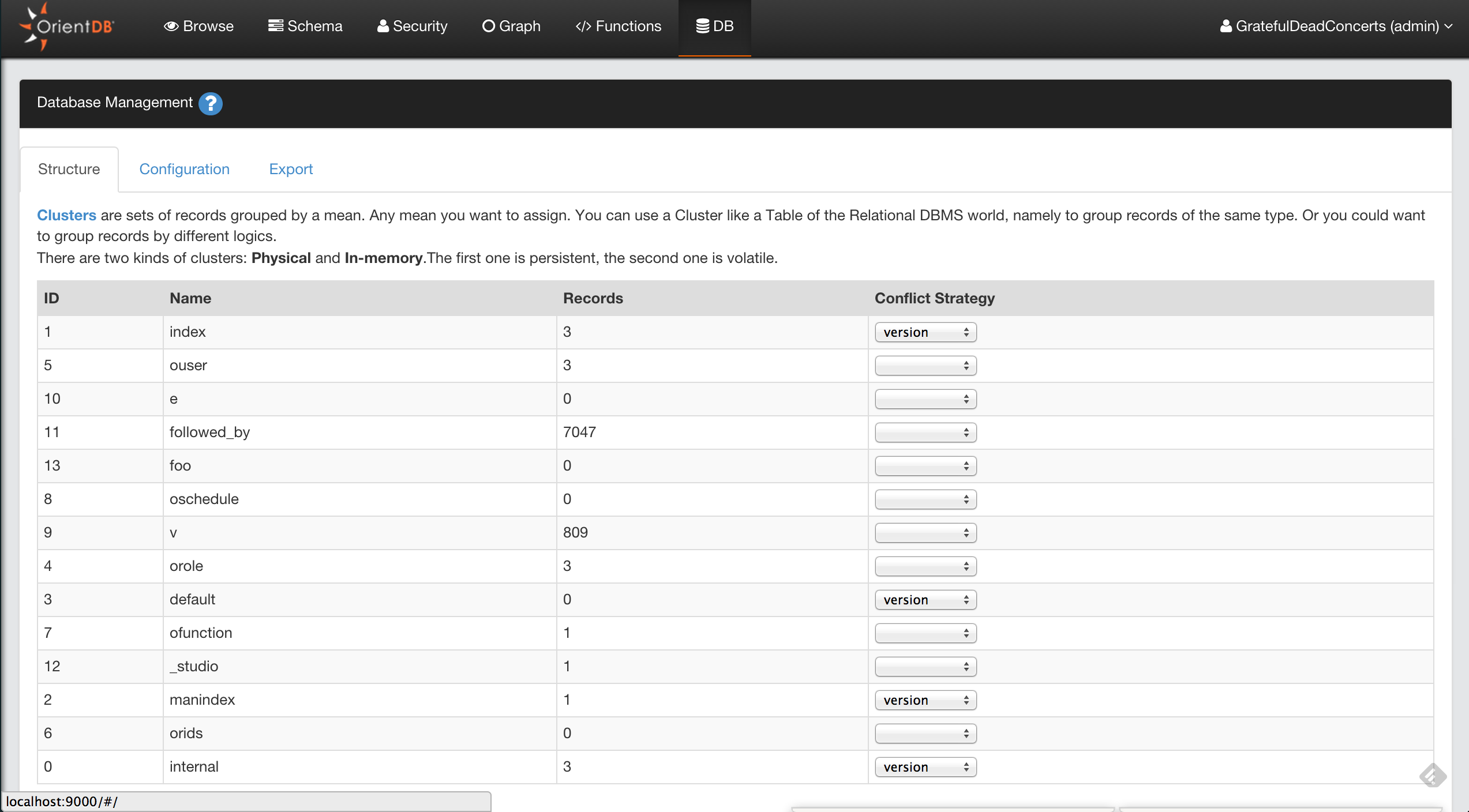The image size is (1469, 812).
Task: Open Schema via the table icon
Action: click(275, 26)
